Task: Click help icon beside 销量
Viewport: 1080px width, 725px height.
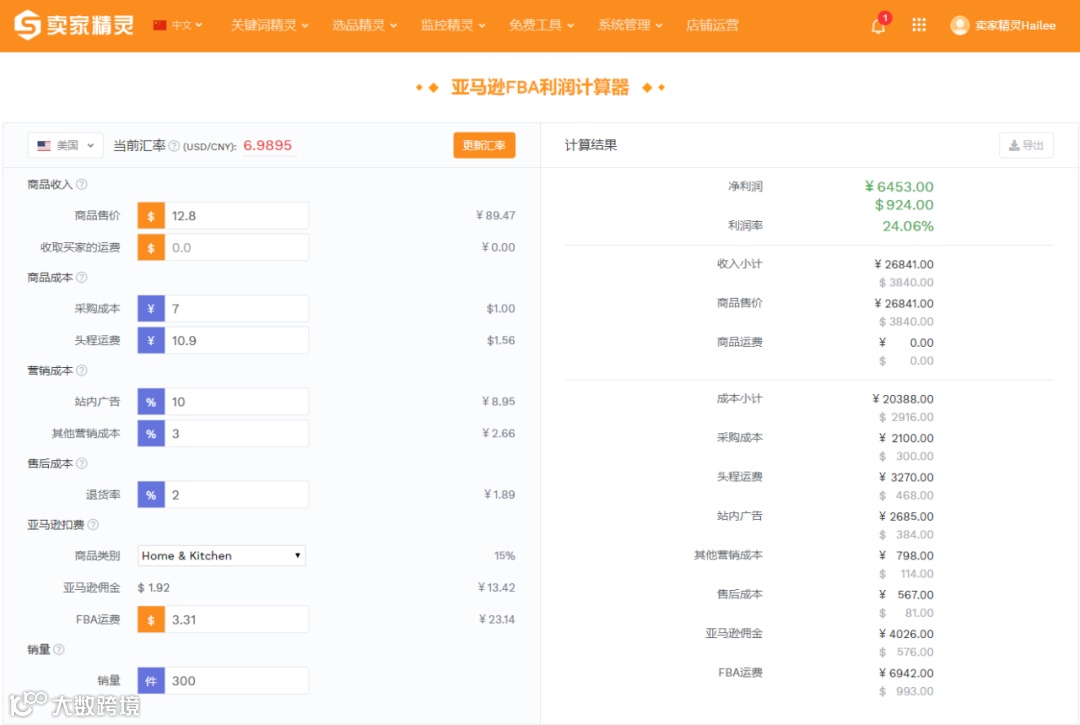Action: (x=59, y=649)
